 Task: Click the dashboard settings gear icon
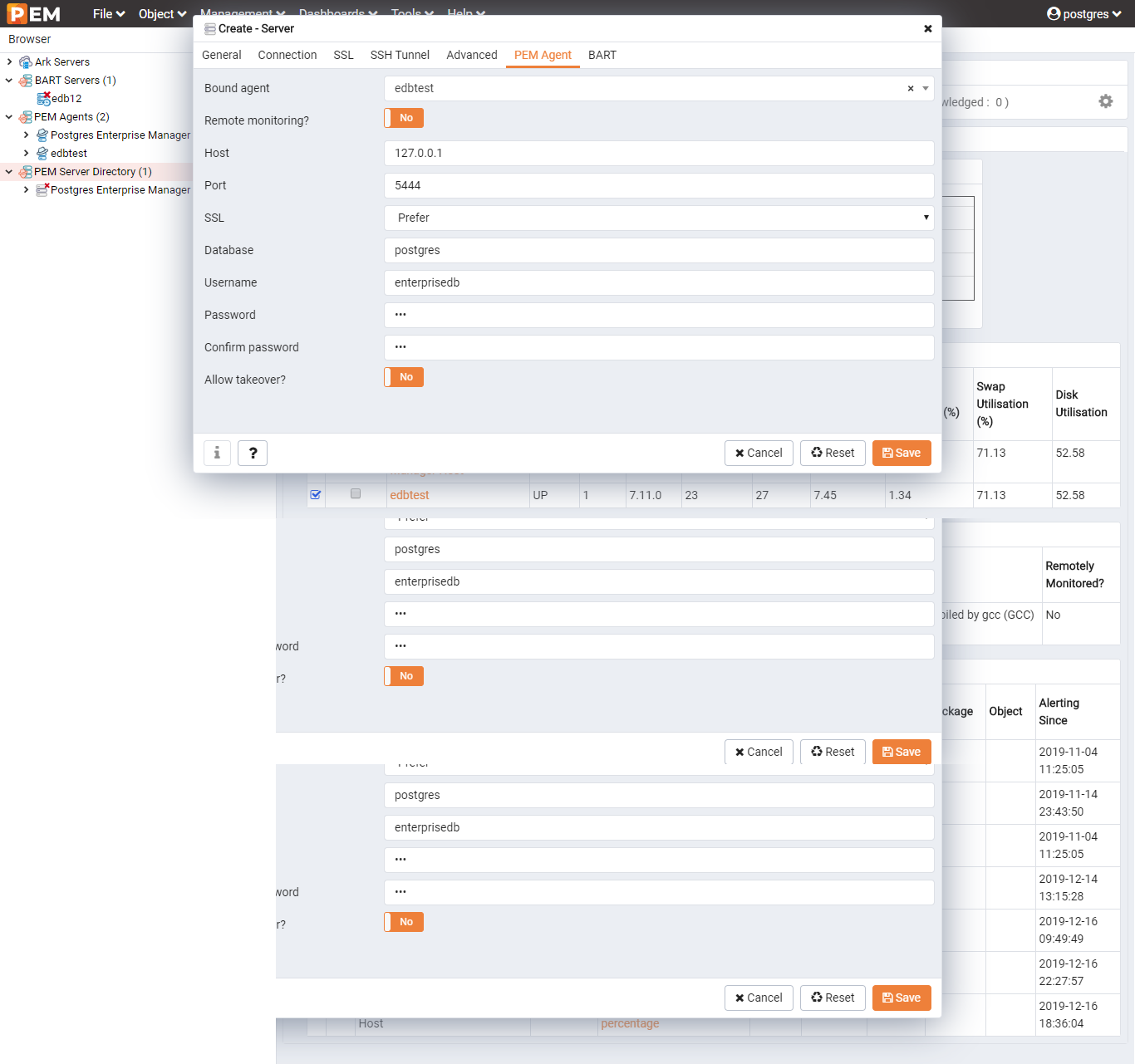(1105, 101)
